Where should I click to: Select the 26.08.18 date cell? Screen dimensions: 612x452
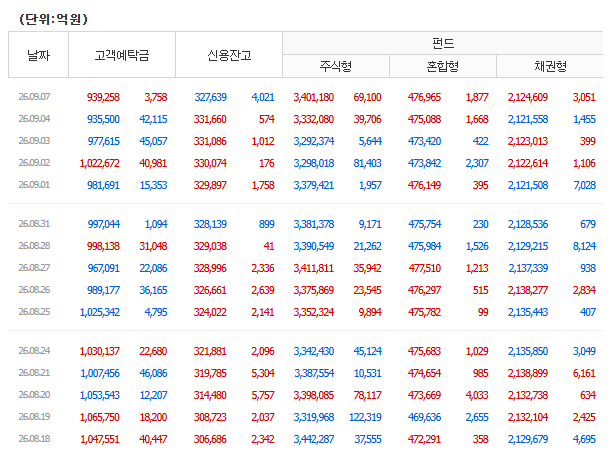click(x=34, y=439)
